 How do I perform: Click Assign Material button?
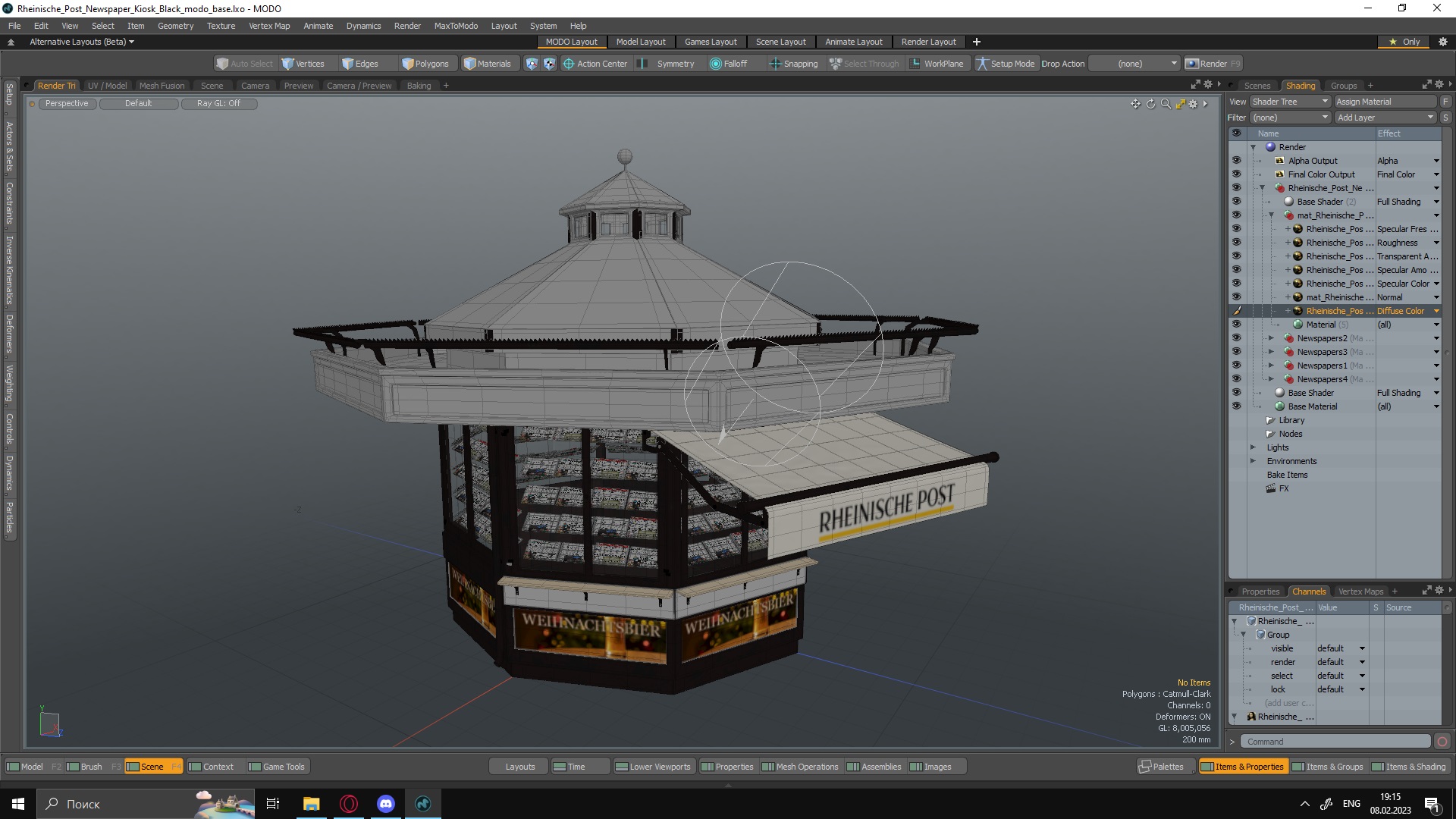[x=1385, y=102]
